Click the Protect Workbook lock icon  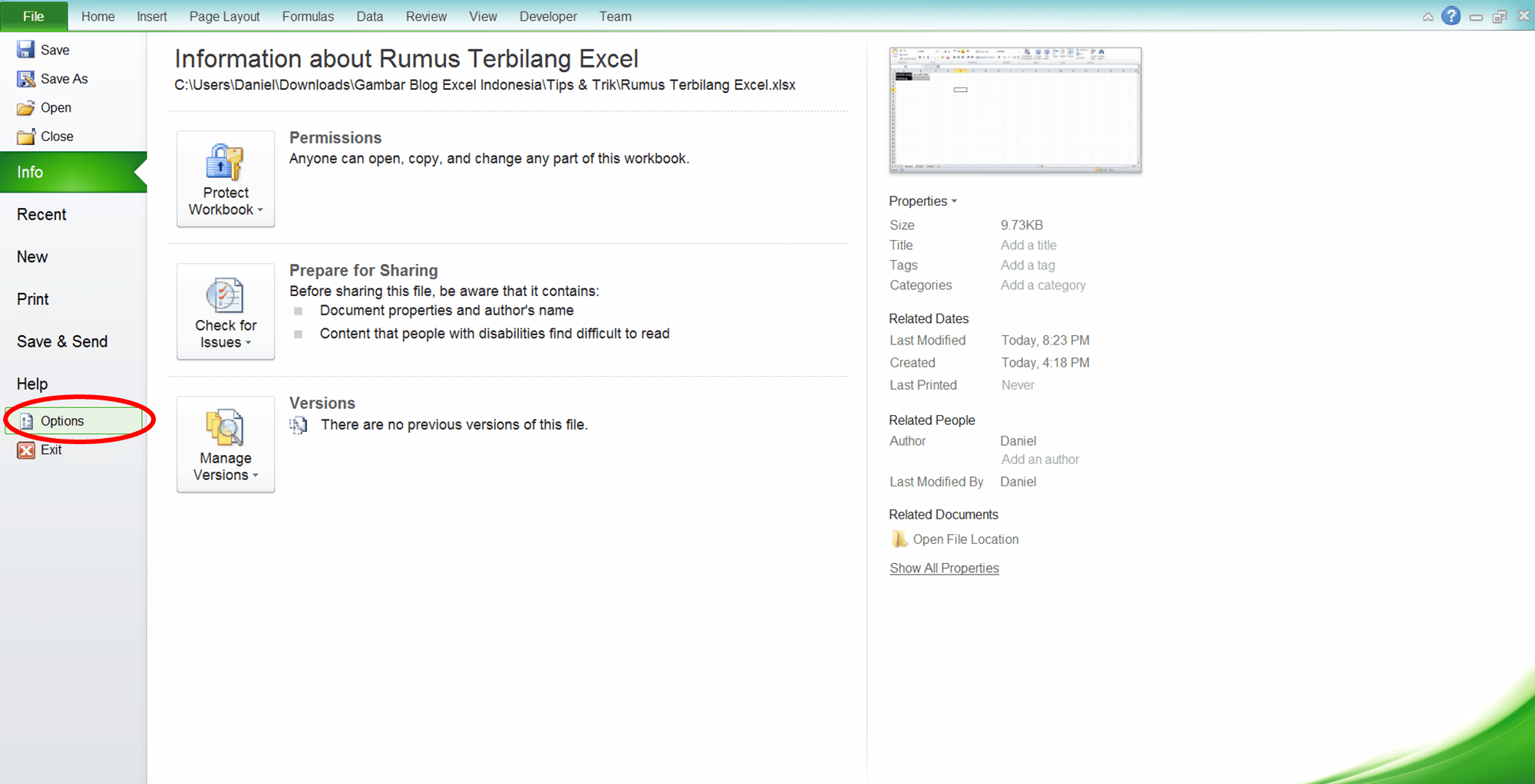click(225, 162)
